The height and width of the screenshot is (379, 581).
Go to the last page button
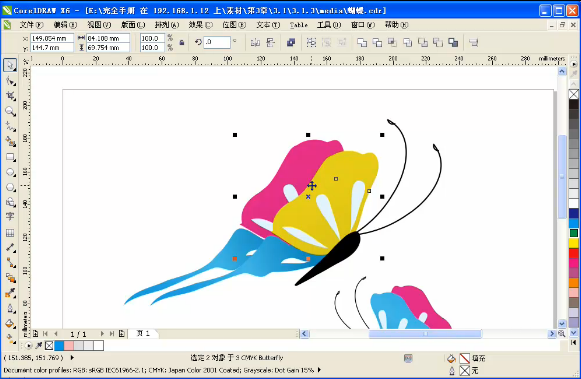[112, 334]
